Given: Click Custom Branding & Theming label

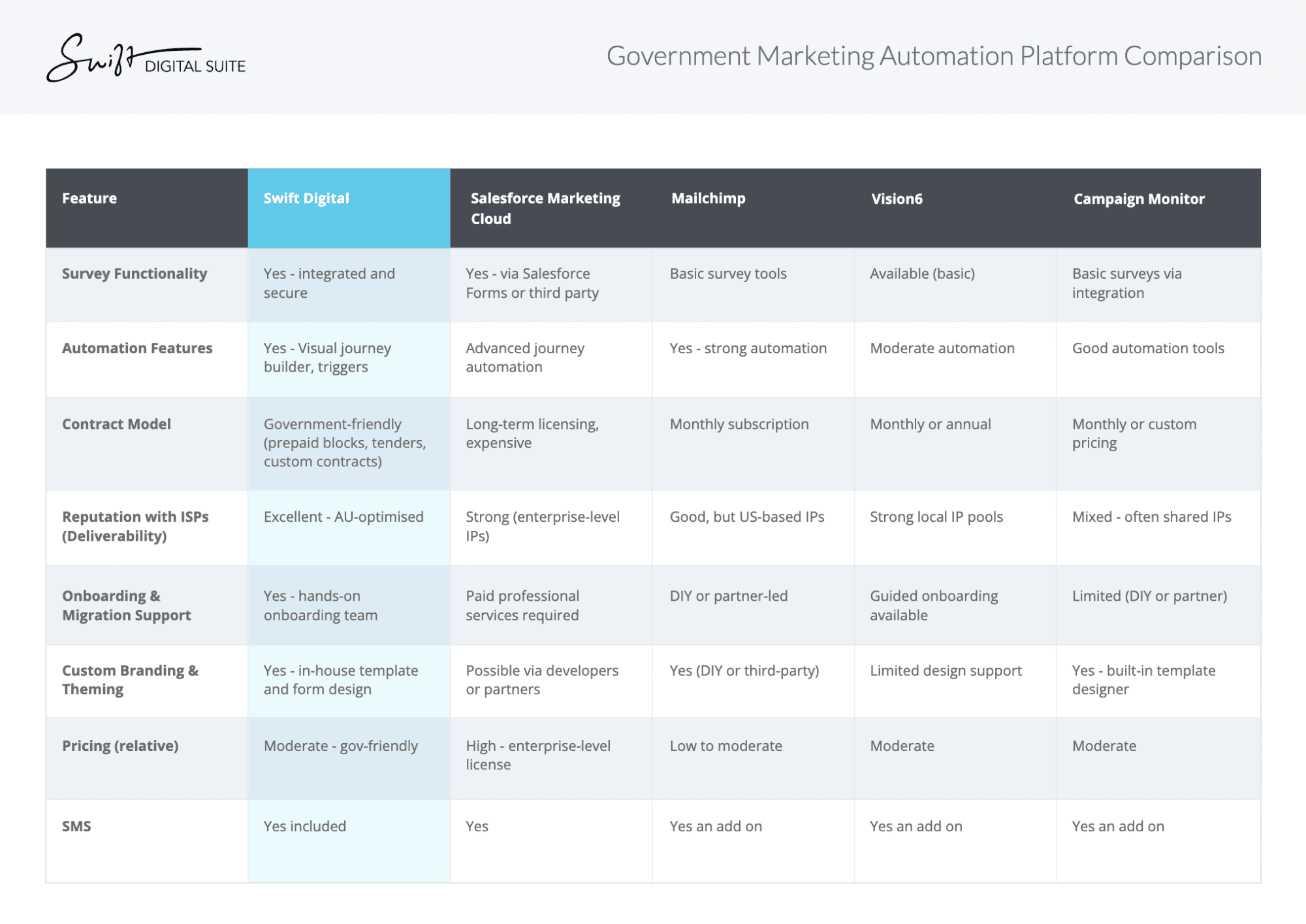Looking at the screenshot, I should coord(130,680).
